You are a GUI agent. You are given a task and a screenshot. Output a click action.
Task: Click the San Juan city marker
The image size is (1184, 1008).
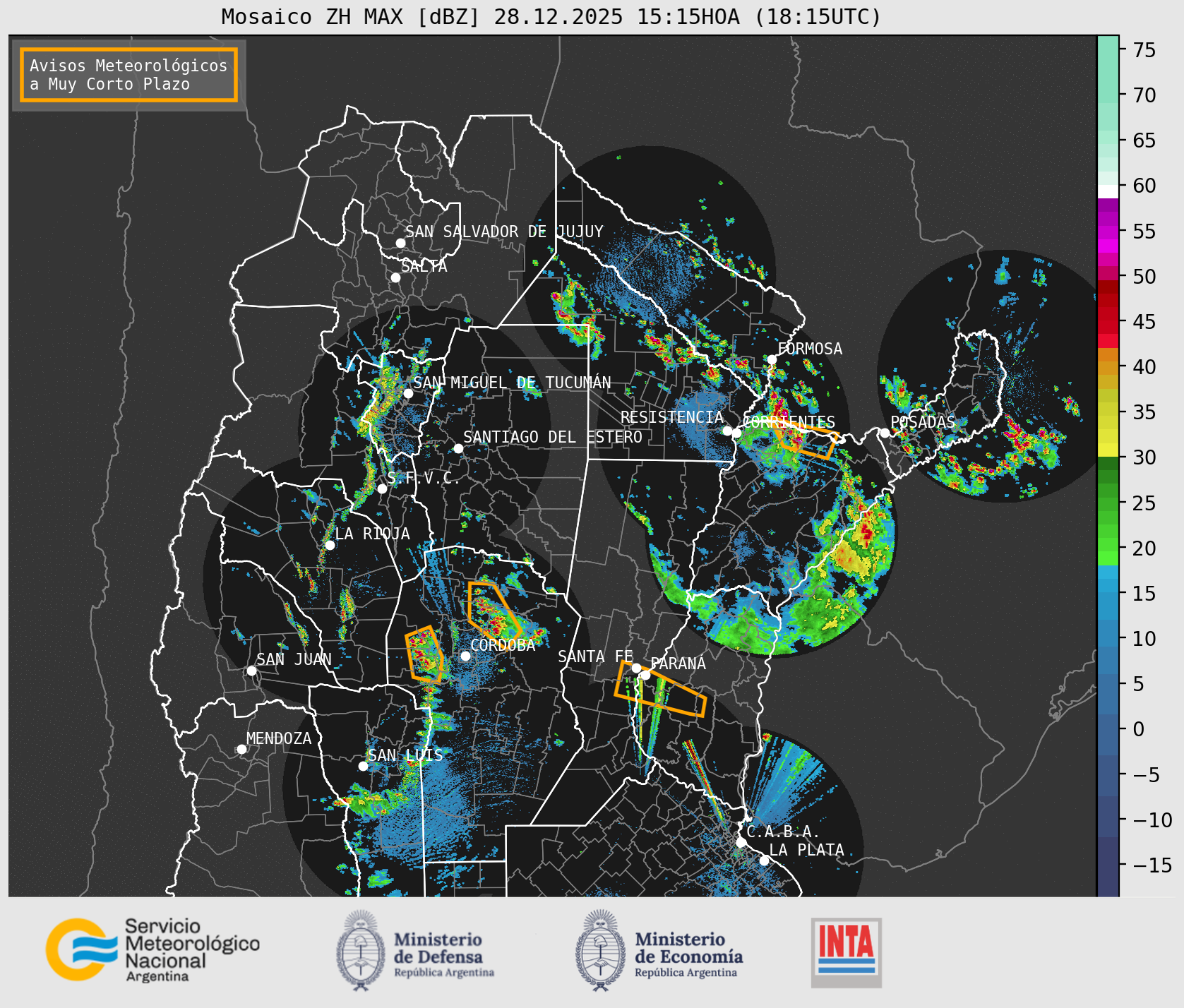pos(251,671)
